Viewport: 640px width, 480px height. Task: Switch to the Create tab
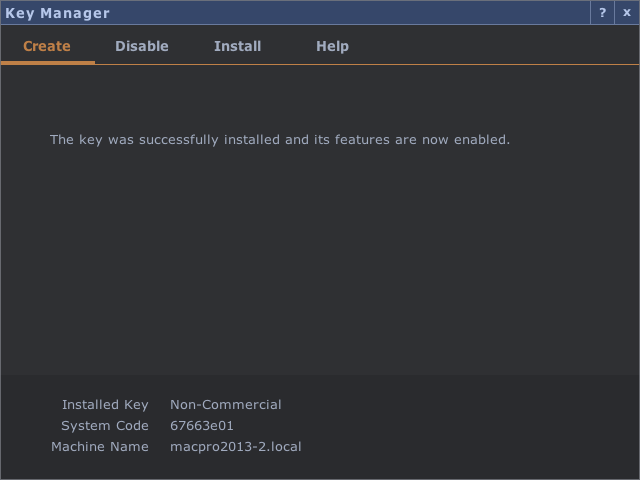click(x=47, y=46)
